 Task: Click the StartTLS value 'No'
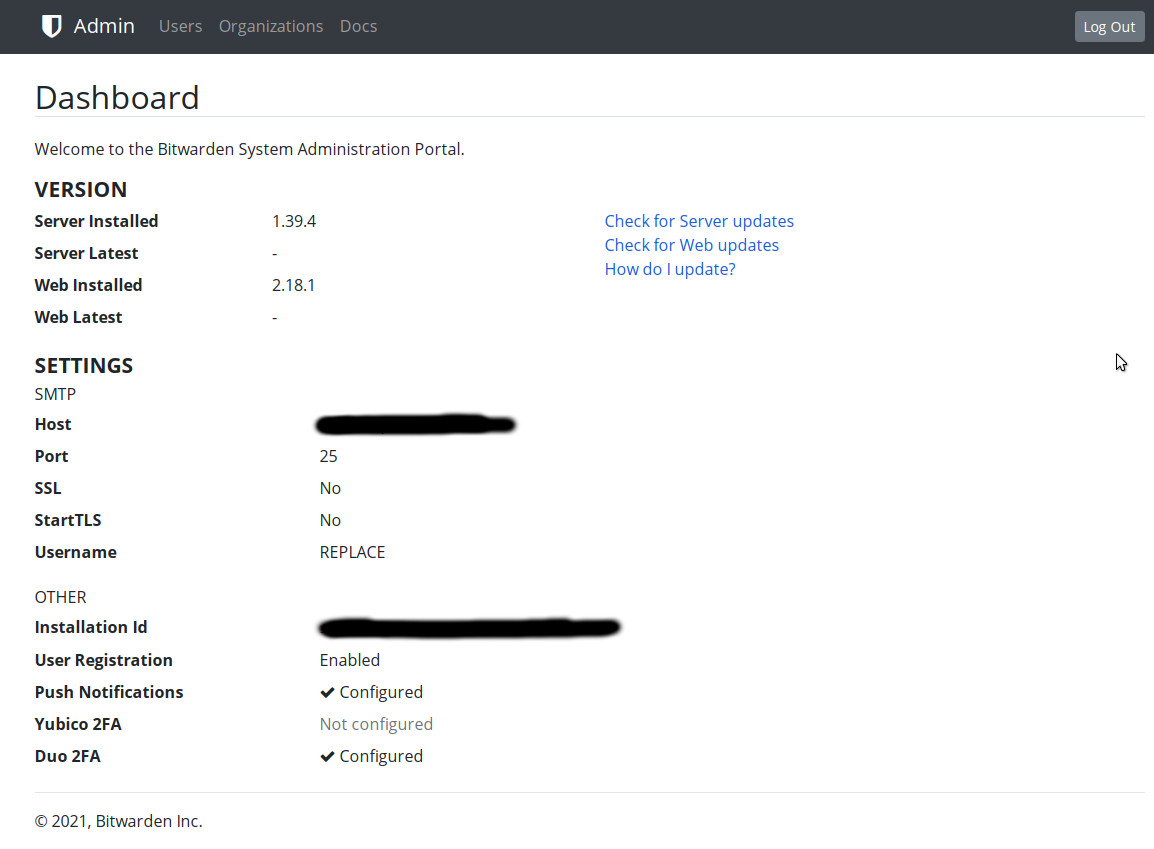(330, 520)
